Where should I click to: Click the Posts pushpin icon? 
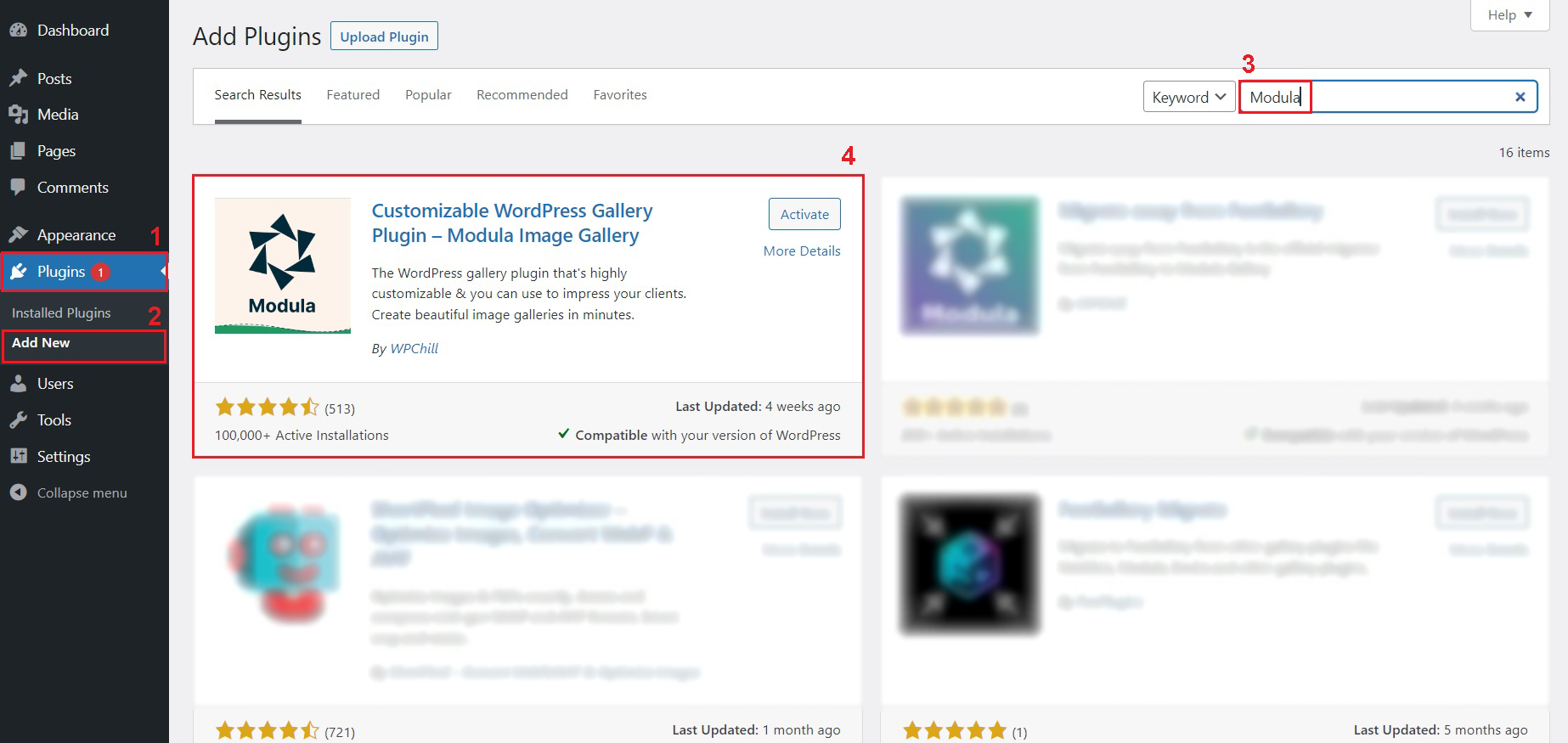coord(19,78)
